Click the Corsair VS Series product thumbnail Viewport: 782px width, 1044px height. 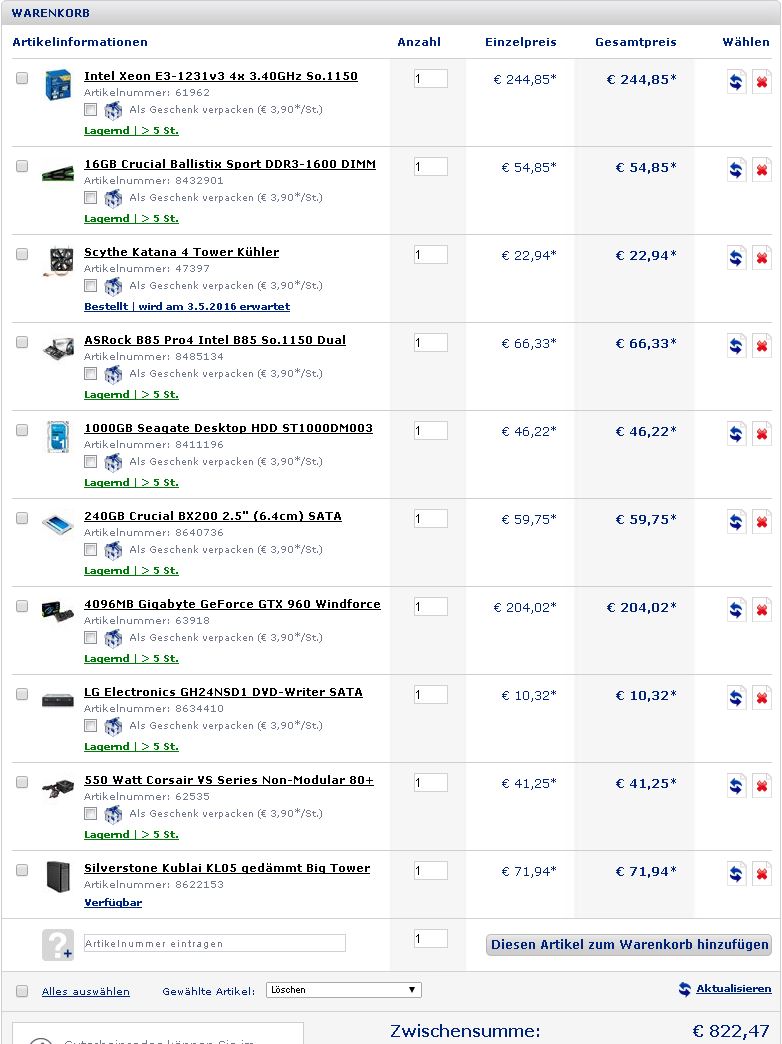(58, 788)
